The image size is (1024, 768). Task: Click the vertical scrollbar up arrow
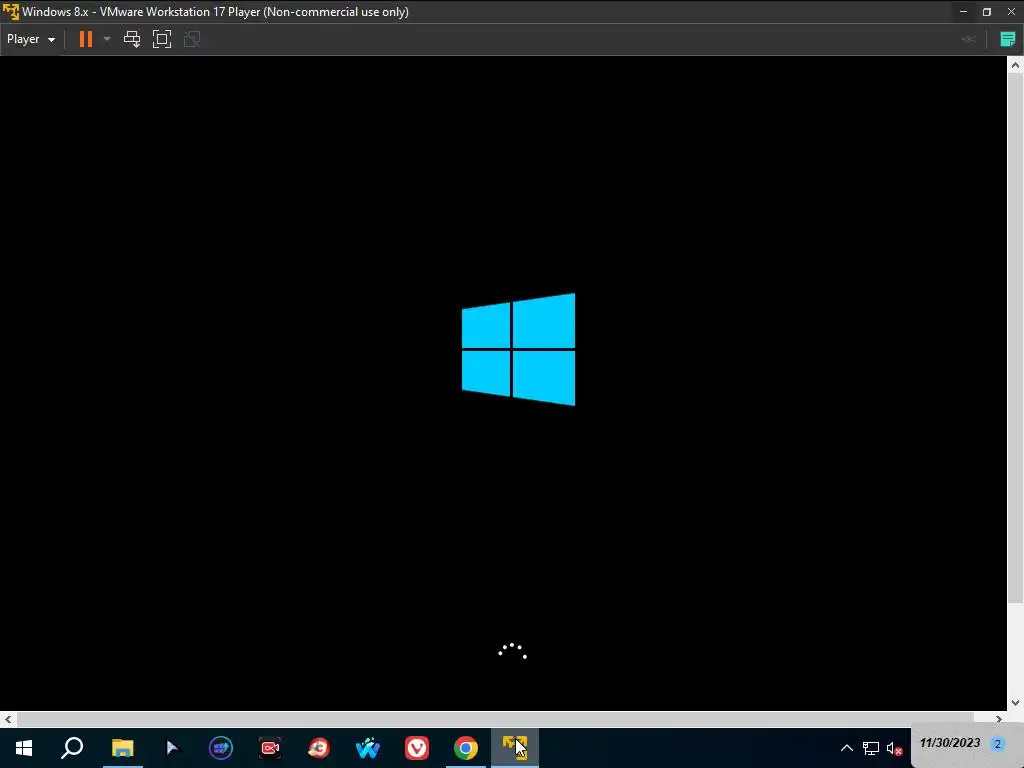click(1015, 65)
